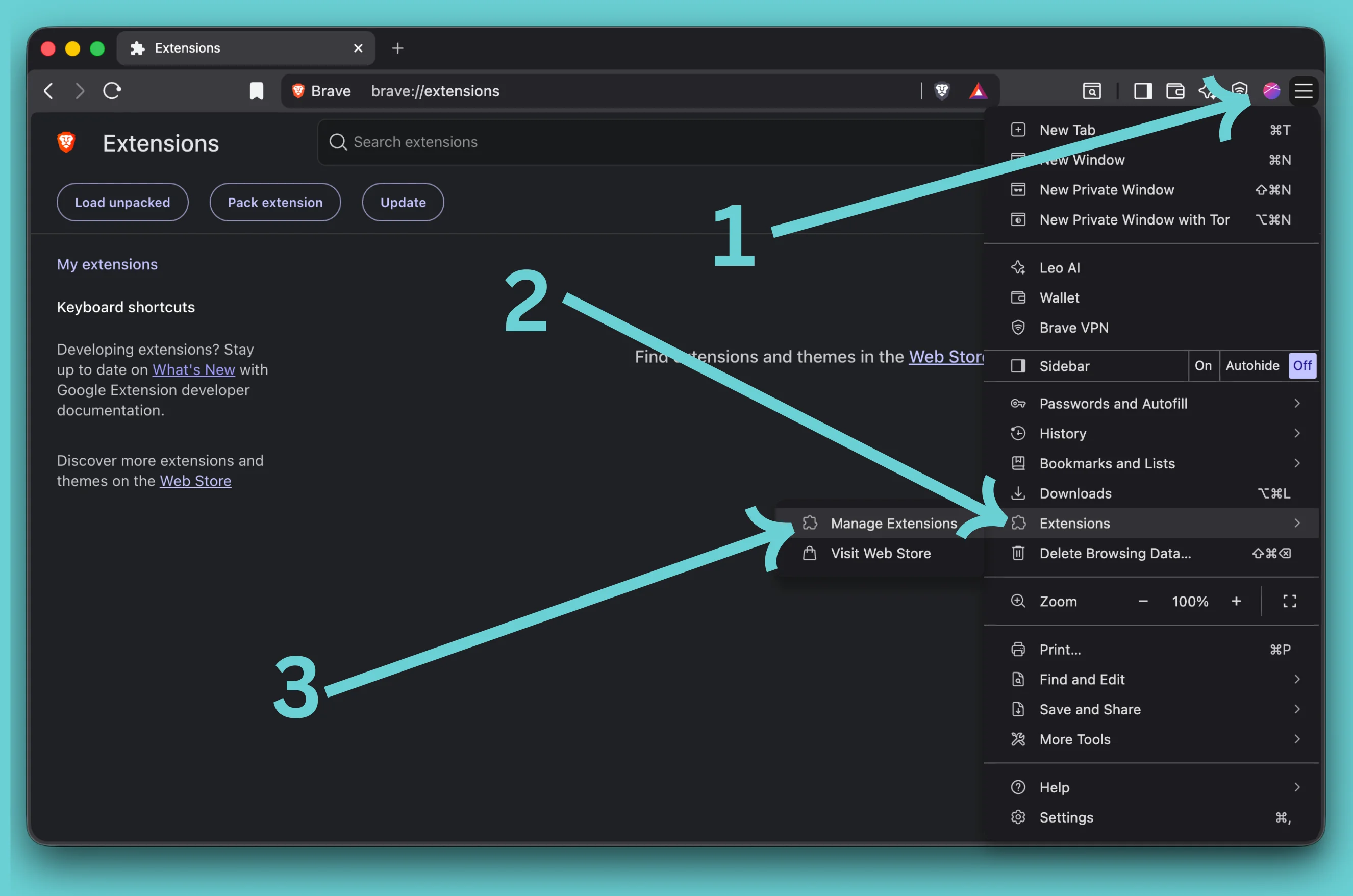Open Downloads from the menu
1353x896 pixels.
coord(1151,494)
